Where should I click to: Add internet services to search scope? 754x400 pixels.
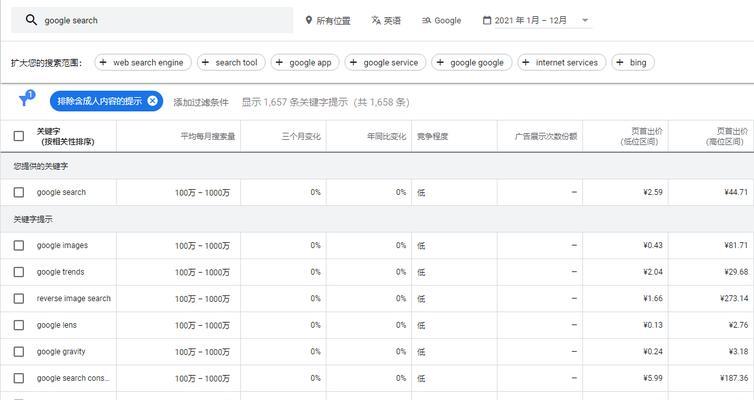coord(562,62)
